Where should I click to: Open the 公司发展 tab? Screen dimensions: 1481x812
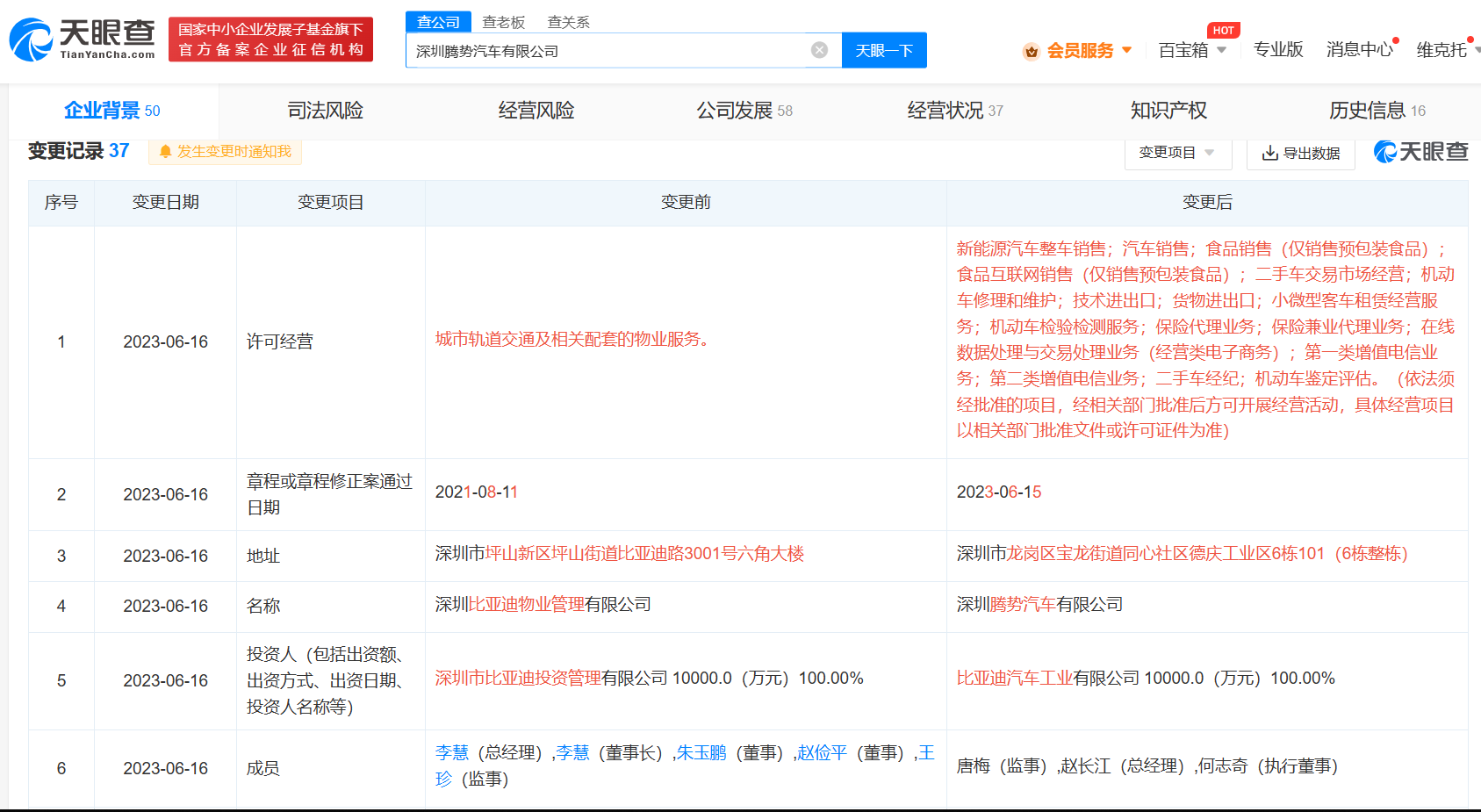(x=744, y=111)
